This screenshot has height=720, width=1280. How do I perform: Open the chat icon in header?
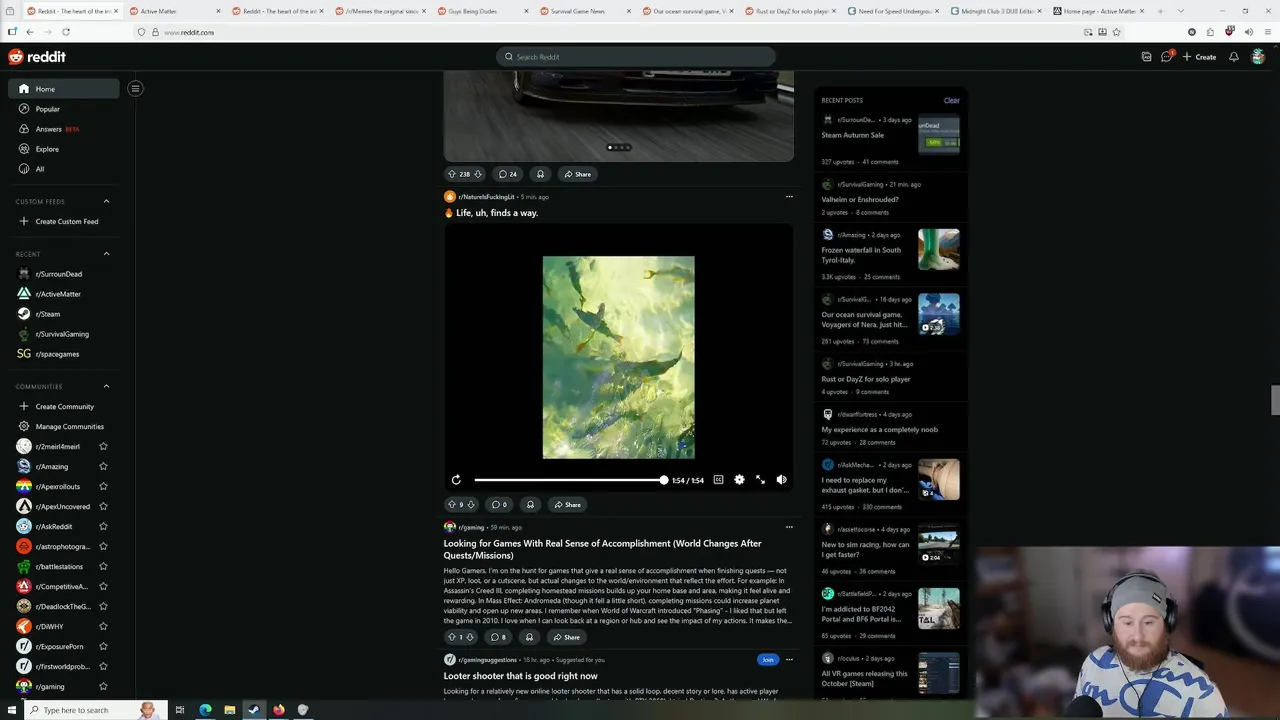(x=1166, y=57)
